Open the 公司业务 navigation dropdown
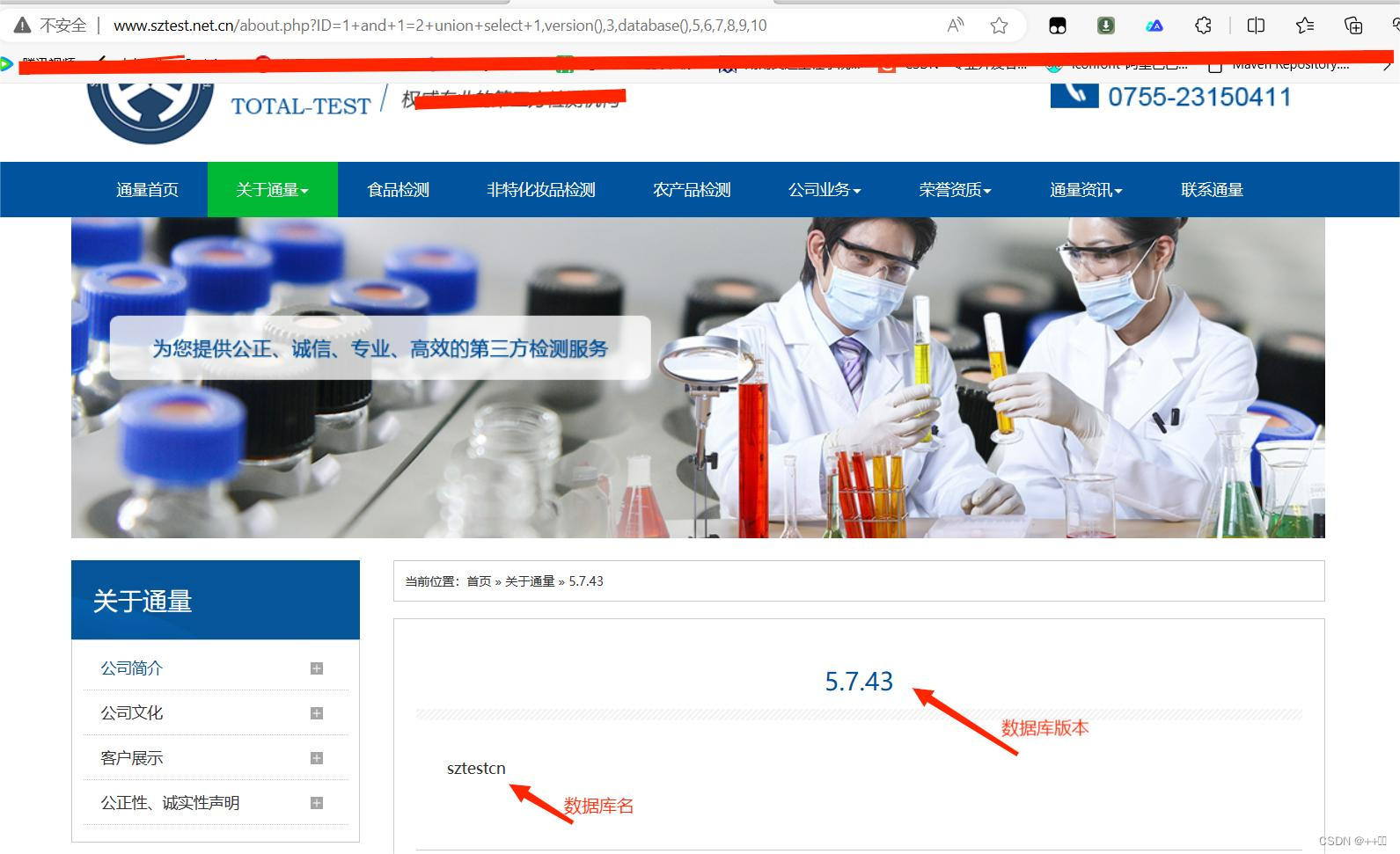This screenshot has height=854, width=1400. tap(825, 189)
